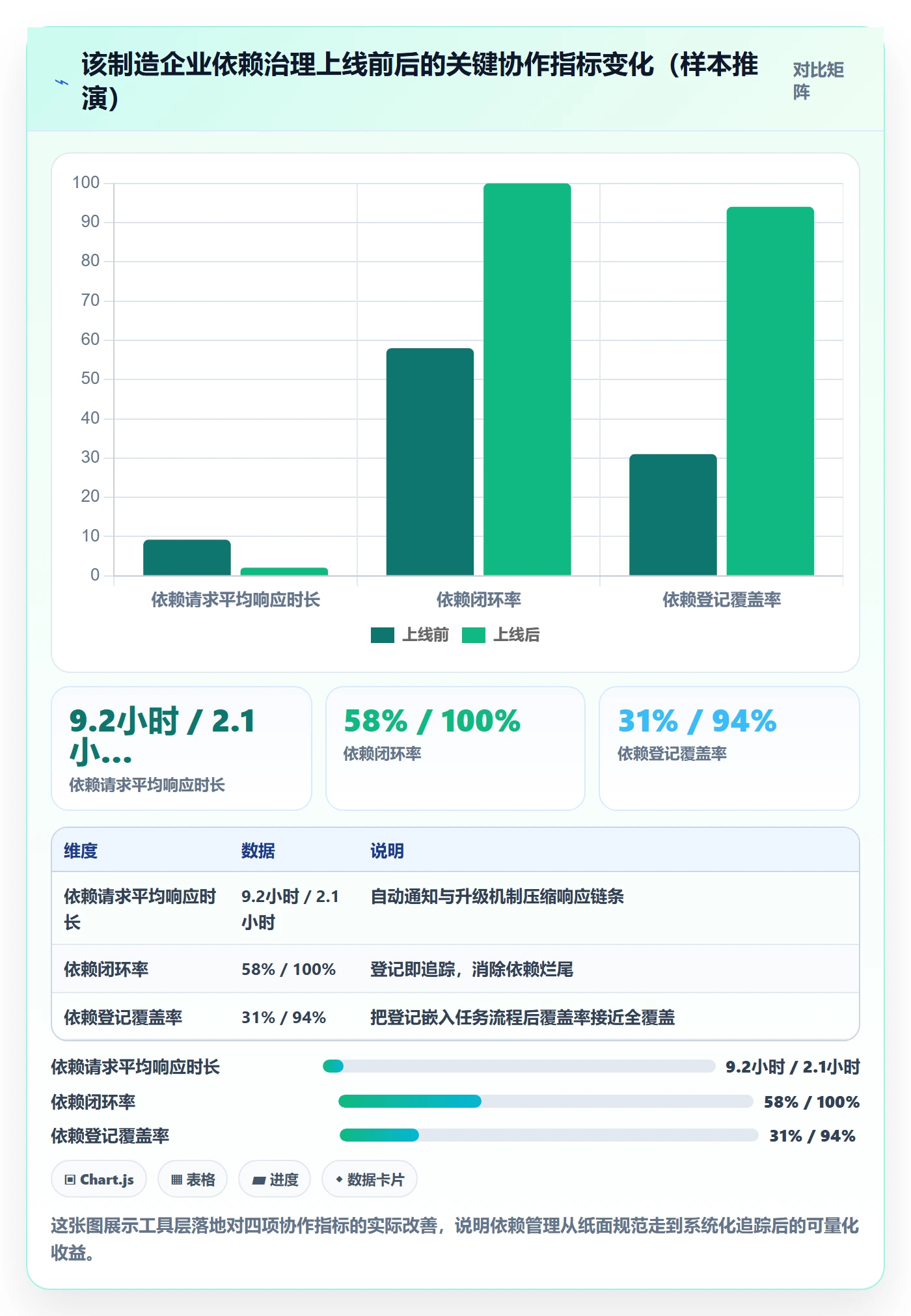Screen dimensions: 911x1316
Task: Click the 上线前 bar for 依赖闭环率
Action: click(x=430, y=461)
